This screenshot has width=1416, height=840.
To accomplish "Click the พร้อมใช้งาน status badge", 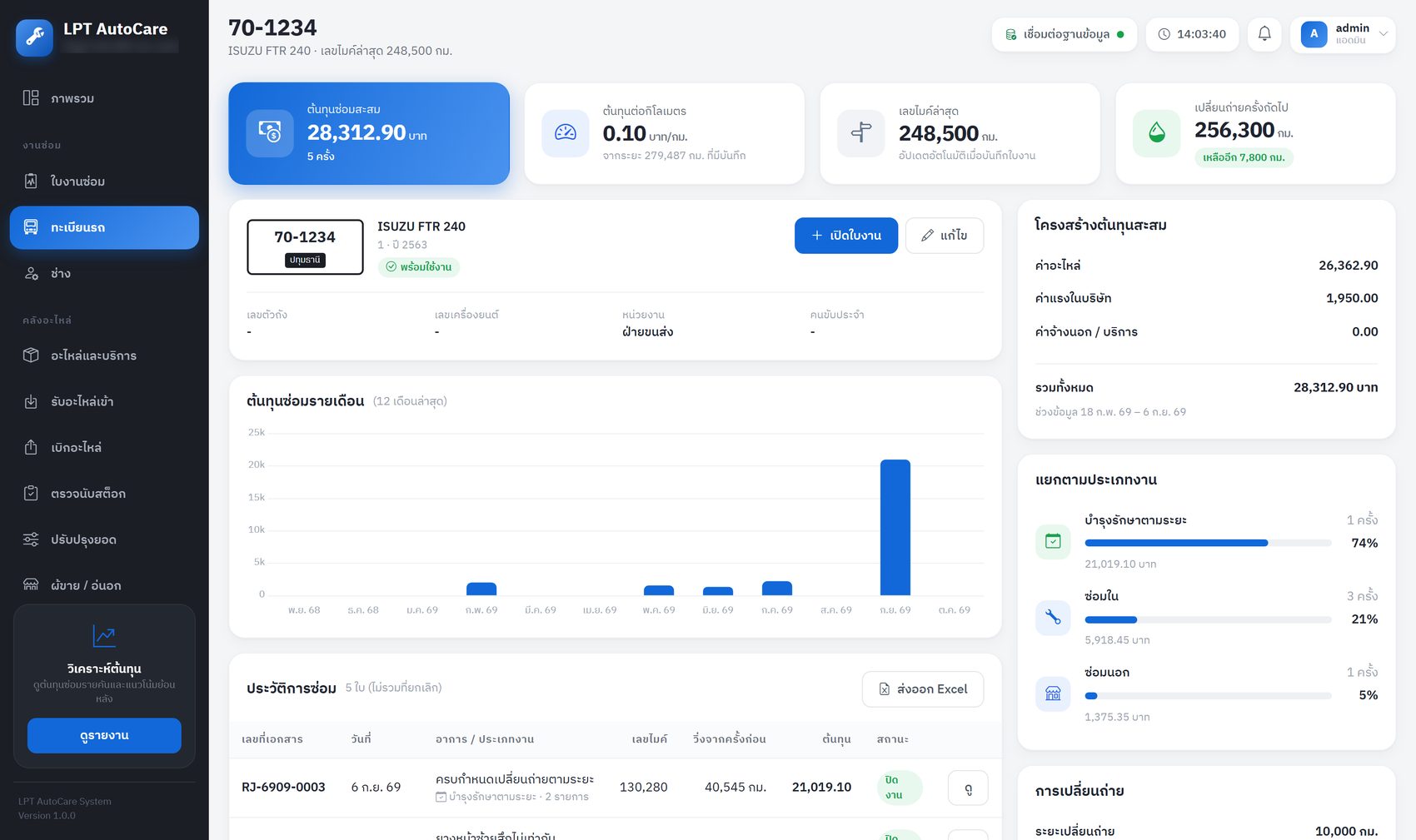I will 419,267.
